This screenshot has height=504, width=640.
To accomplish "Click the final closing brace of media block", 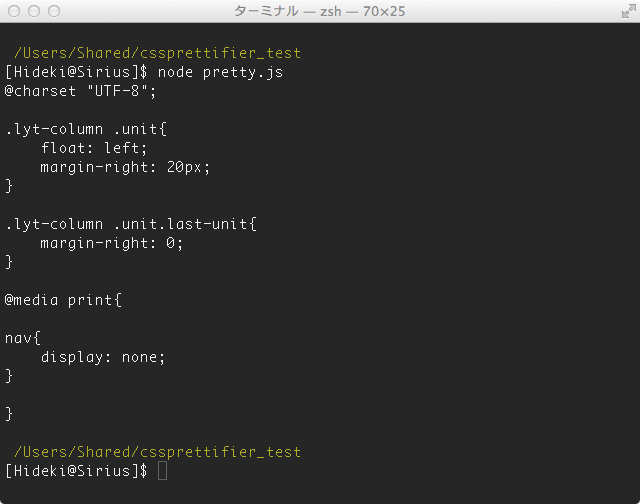I will [x=9, y=414].
